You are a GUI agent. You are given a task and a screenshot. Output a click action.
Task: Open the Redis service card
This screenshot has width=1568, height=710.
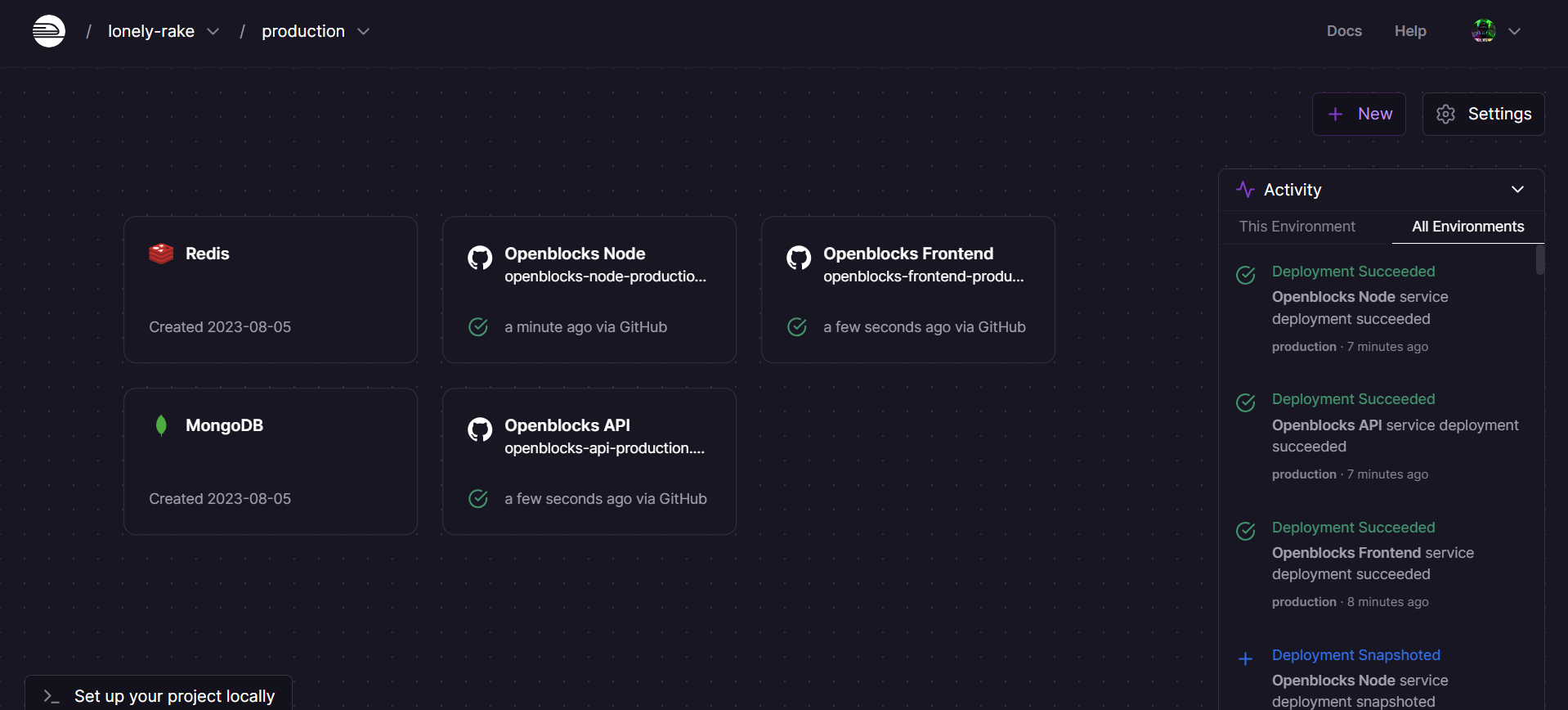(x=271, y=290)
